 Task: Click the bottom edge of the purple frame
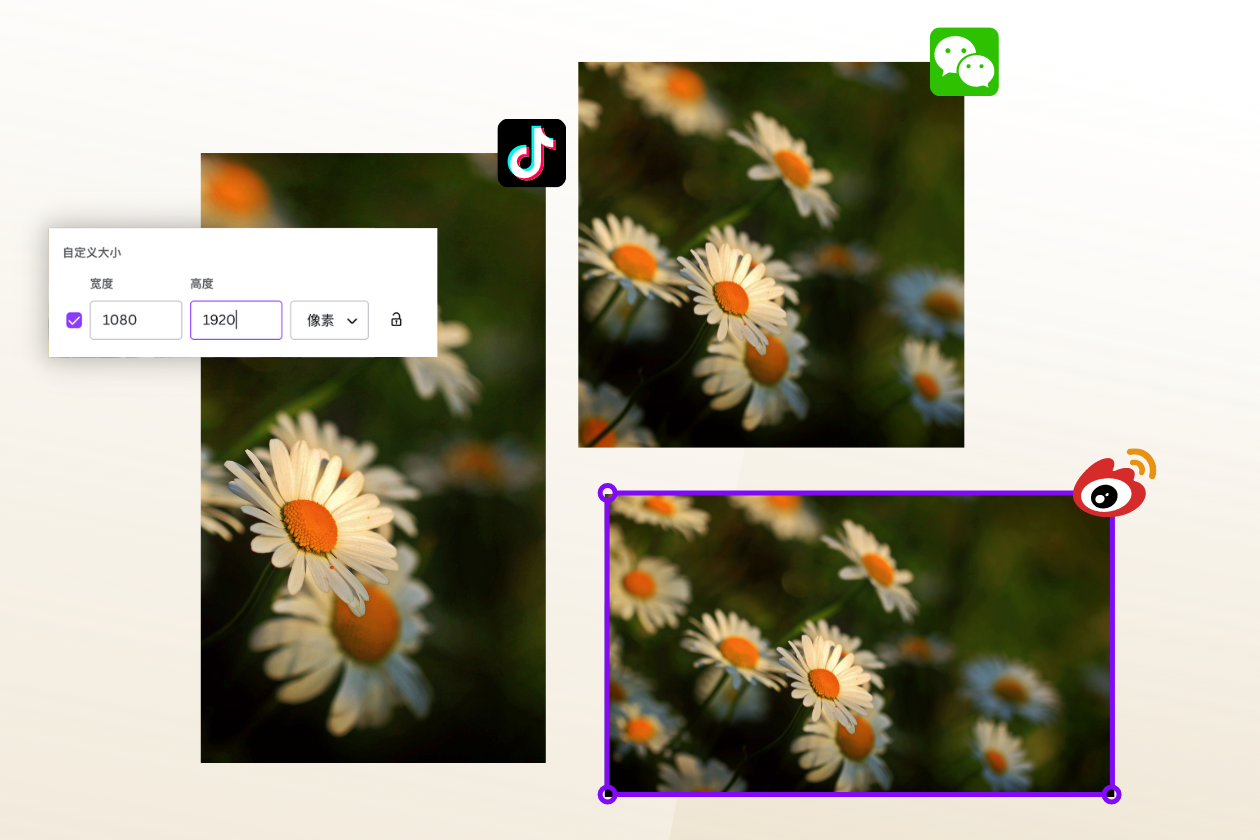pos(859,794)
